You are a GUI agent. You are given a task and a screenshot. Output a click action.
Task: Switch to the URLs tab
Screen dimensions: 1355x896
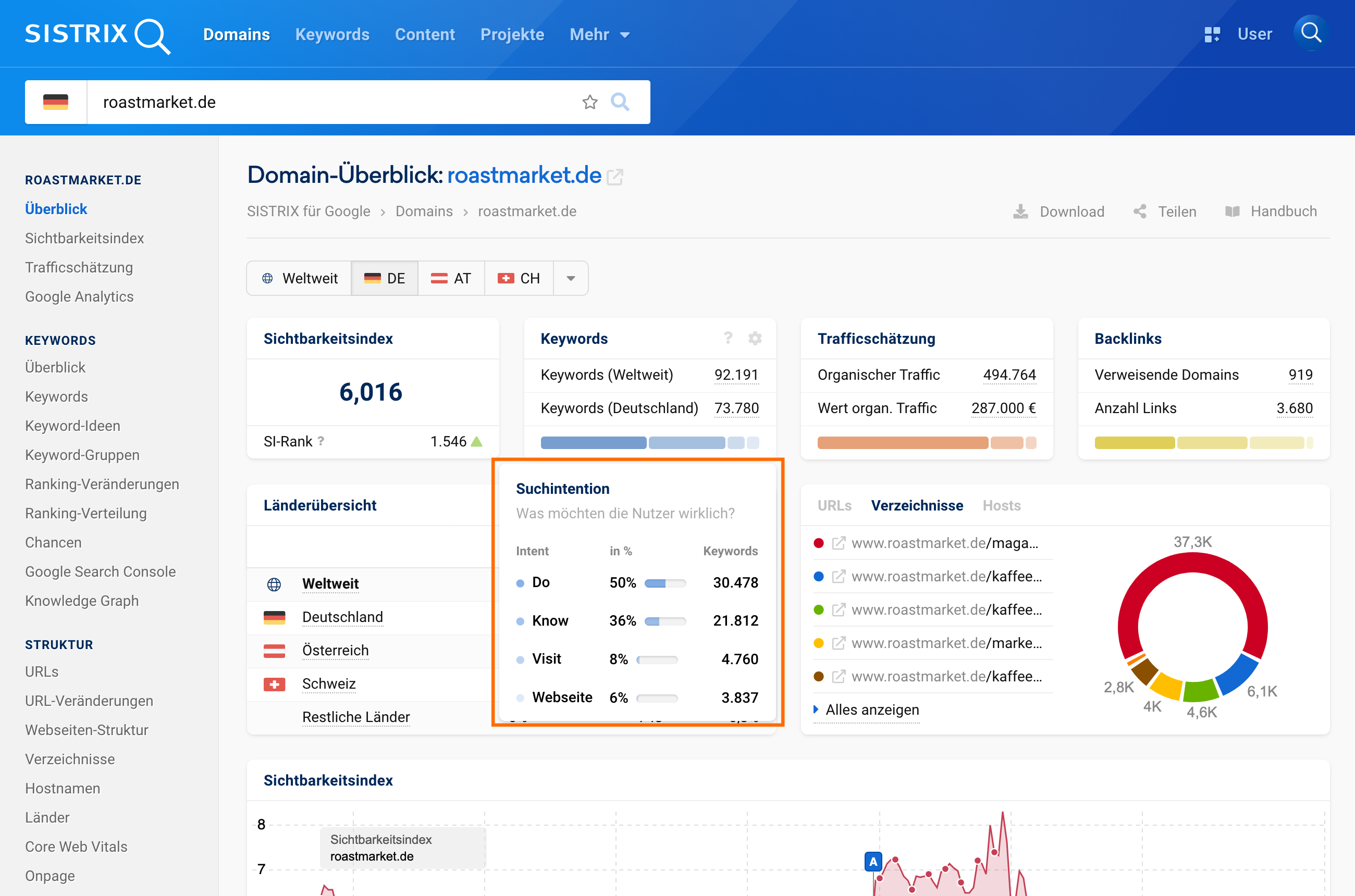coord(834,506)
